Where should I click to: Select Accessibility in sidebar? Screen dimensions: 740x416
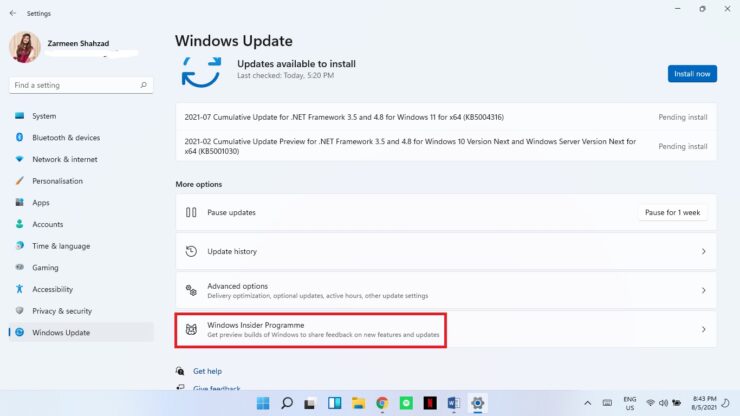click(x=81, y=289)
